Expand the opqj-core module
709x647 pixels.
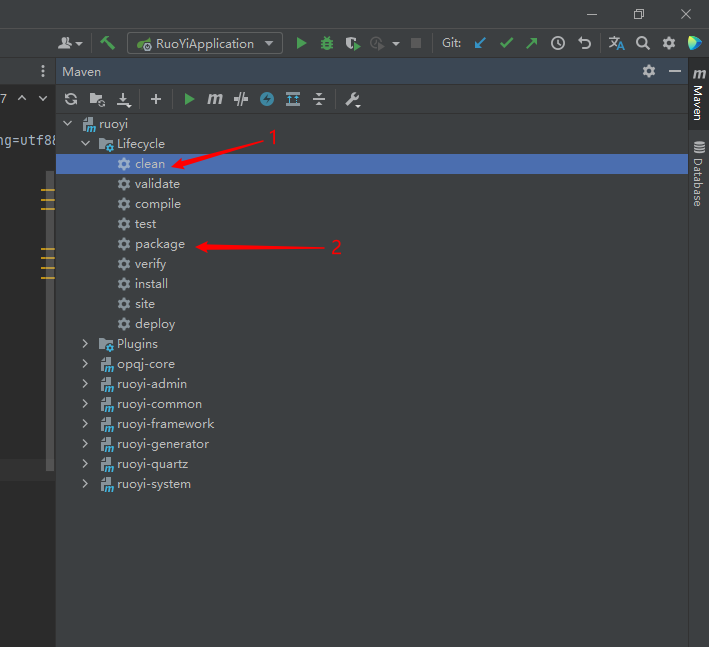tap(85, 364)
